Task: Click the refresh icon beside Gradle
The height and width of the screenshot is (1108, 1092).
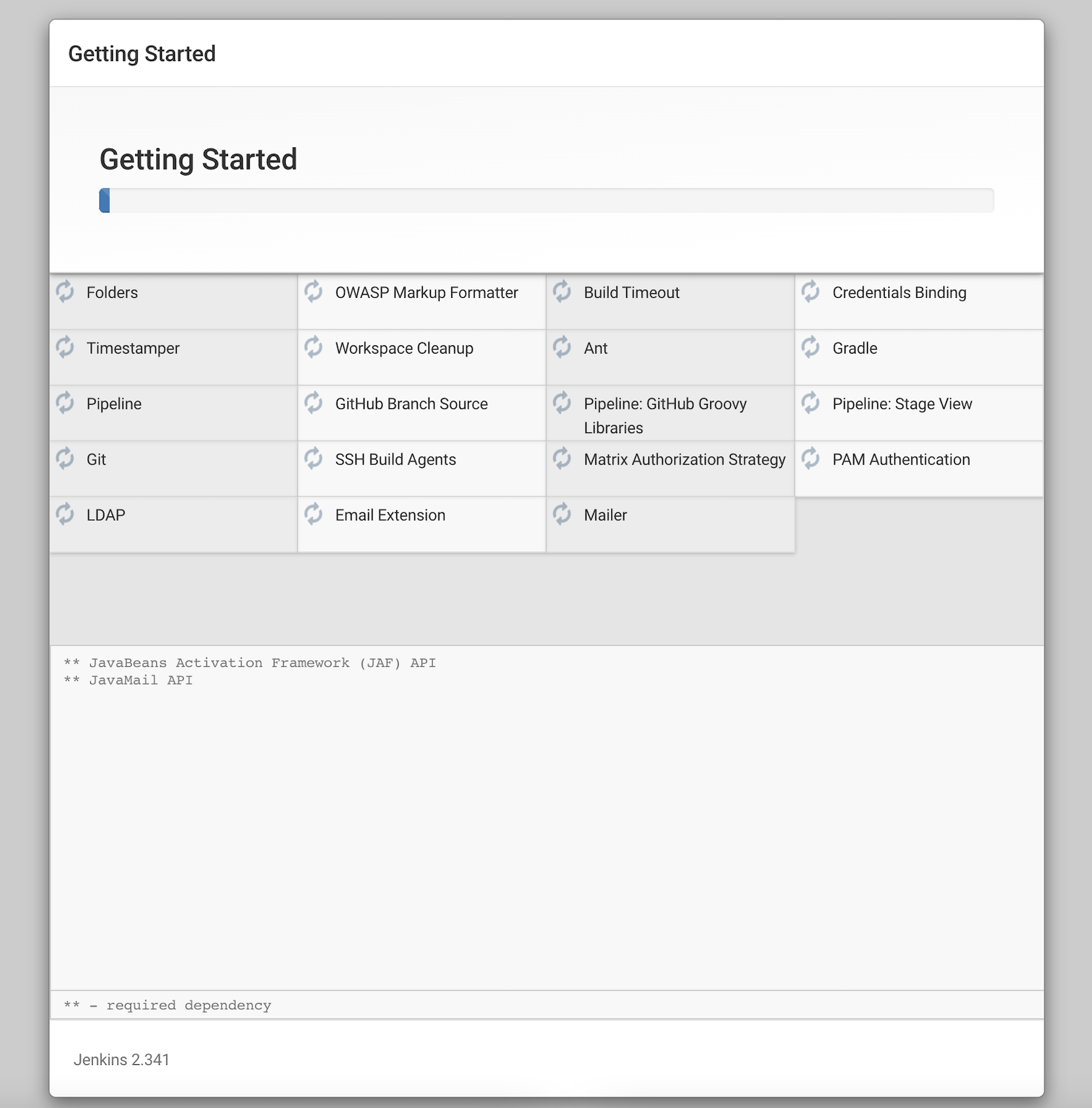Action: pyautogui.click(x=811, y=347)
